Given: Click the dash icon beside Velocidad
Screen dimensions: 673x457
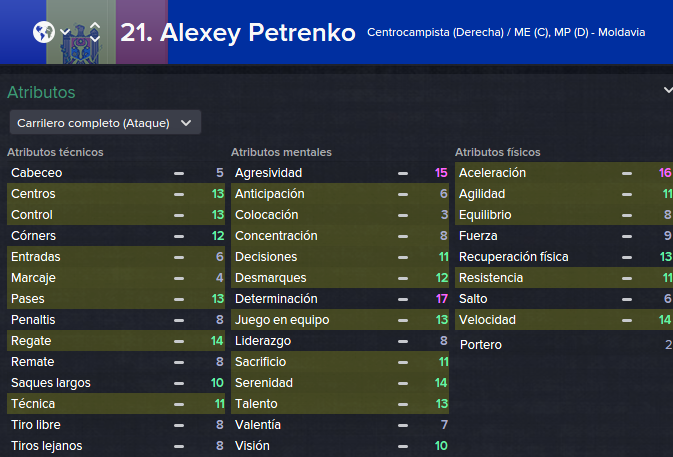Looking at the screenshot, I should pos(627,321).
